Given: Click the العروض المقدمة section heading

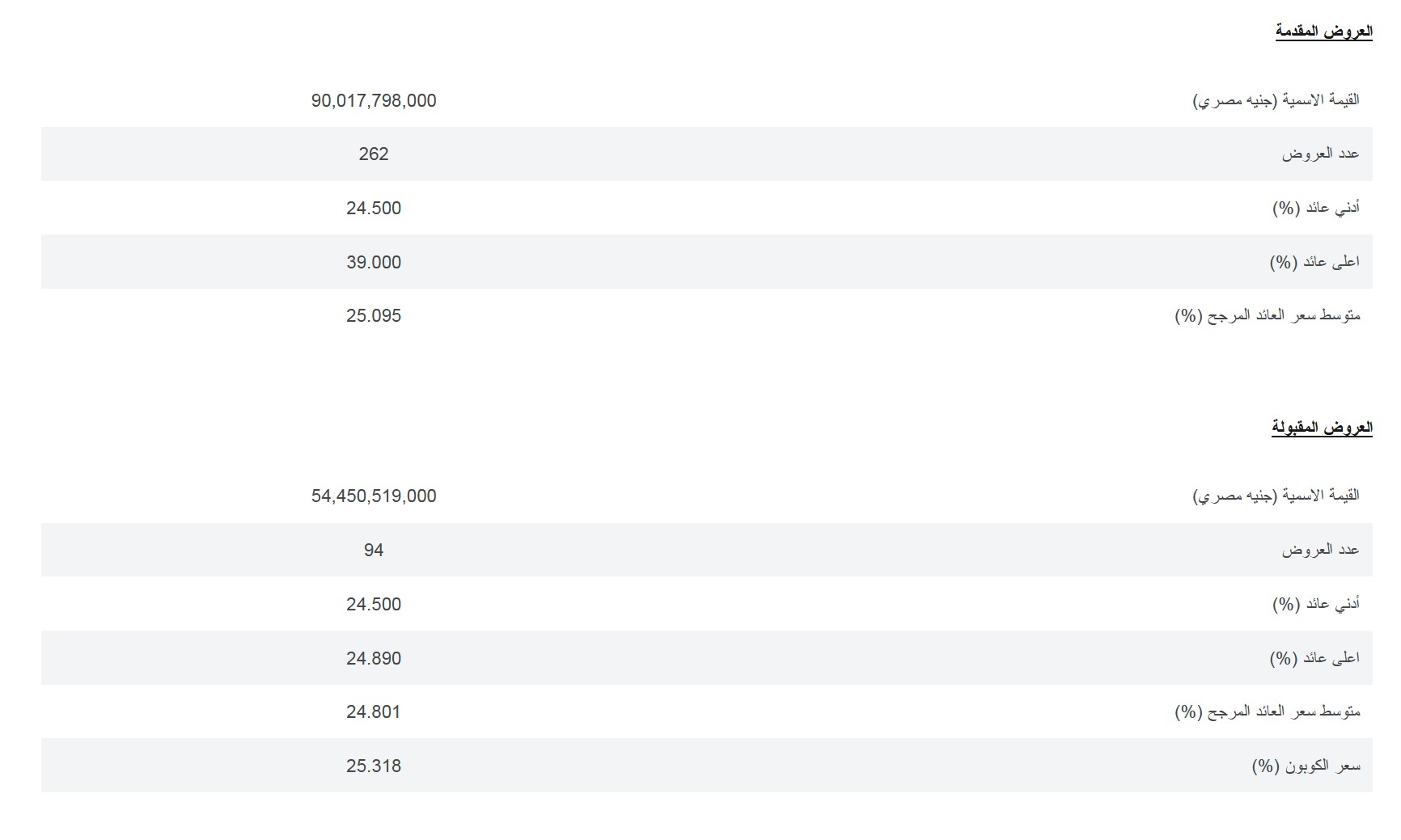Looking at the screenshot, I should (1323, 32).
